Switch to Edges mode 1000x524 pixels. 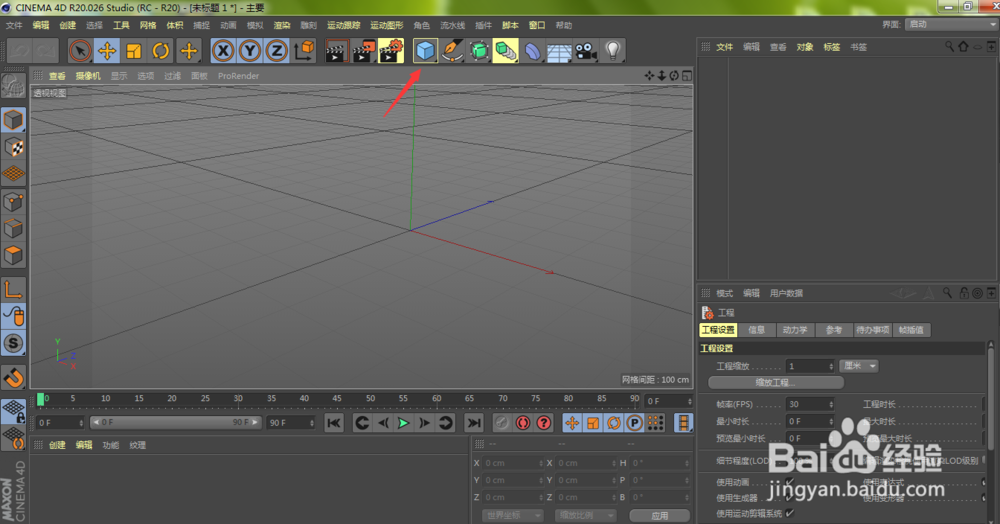[x=13, y=229]
